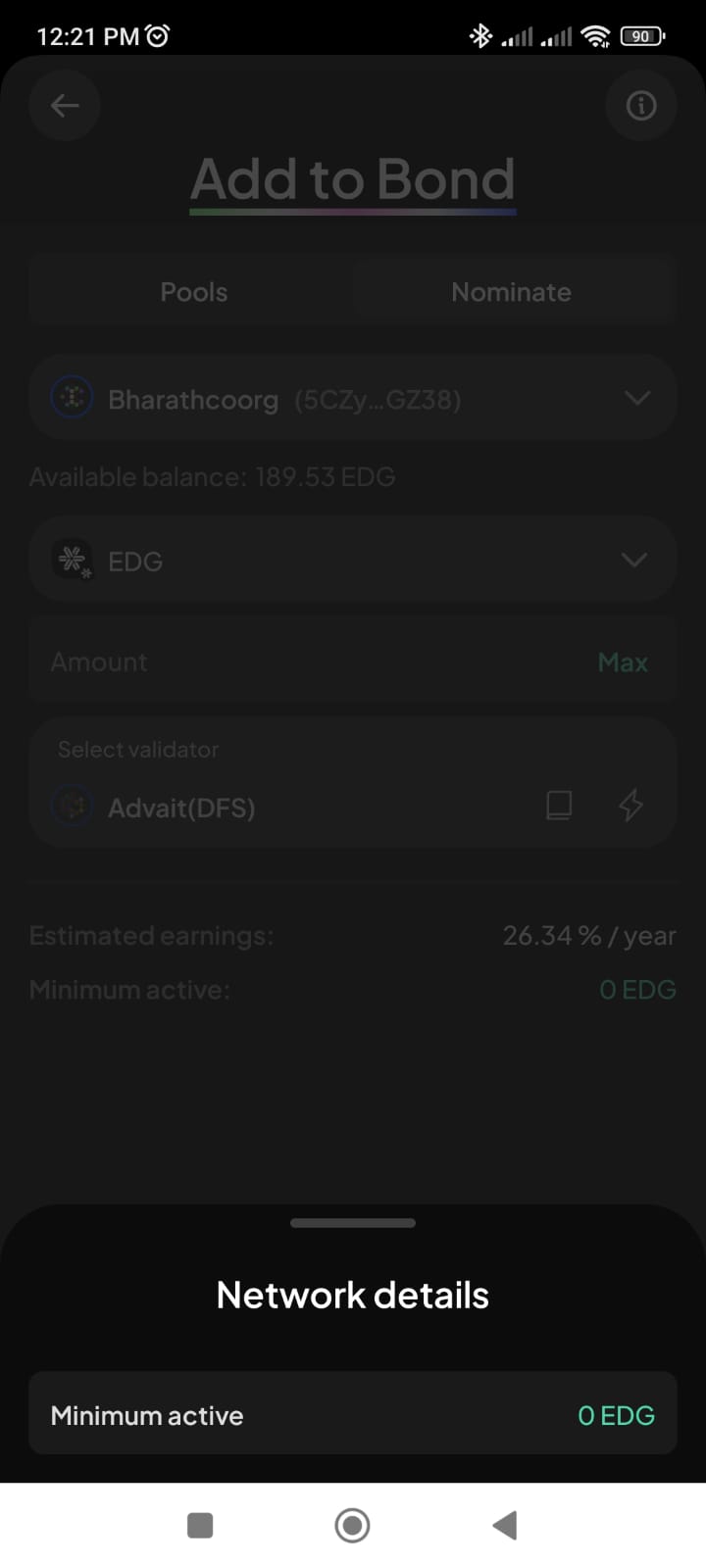The image size is (706, 1568).
Task: Tap the EDG token logo icon
Action: (73, 560)
